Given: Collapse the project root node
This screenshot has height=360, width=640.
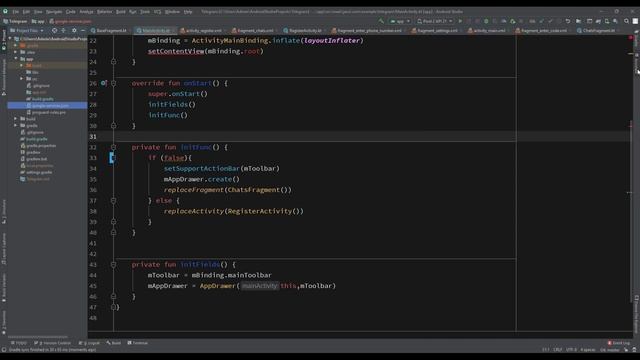Looking at the screenshot, I should point(10,39).
